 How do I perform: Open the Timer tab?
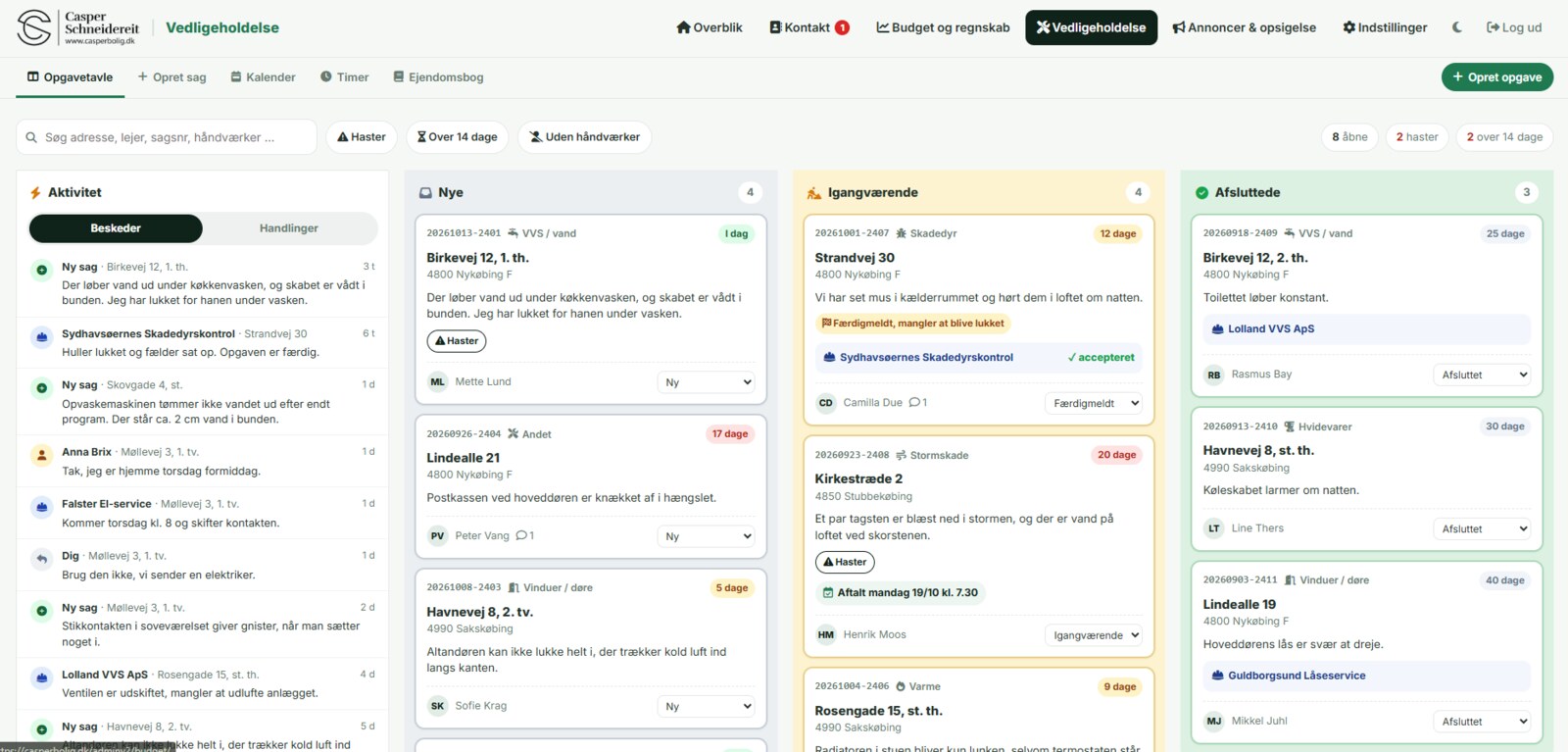[344, 77]
